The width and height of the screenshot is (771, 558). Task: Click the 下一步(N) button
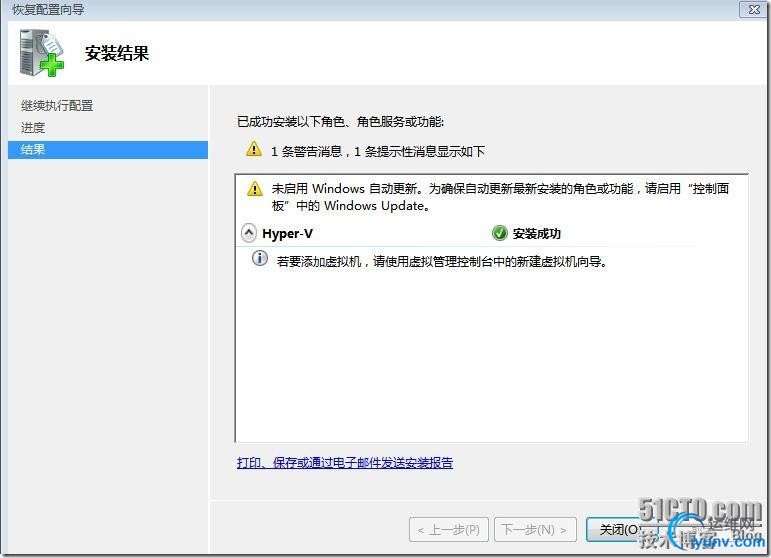[x=535, y=529]
